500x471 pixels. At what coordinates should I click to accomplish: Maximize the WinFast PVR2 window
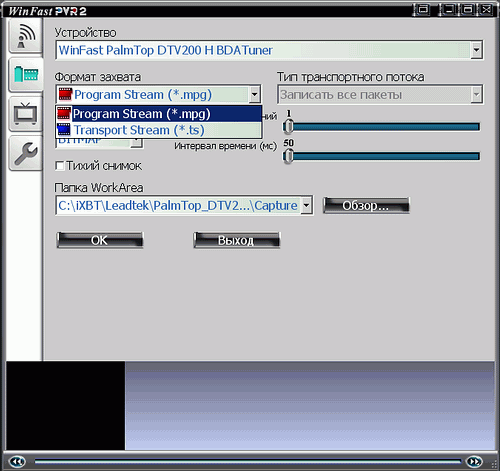[x=467, y=10]
